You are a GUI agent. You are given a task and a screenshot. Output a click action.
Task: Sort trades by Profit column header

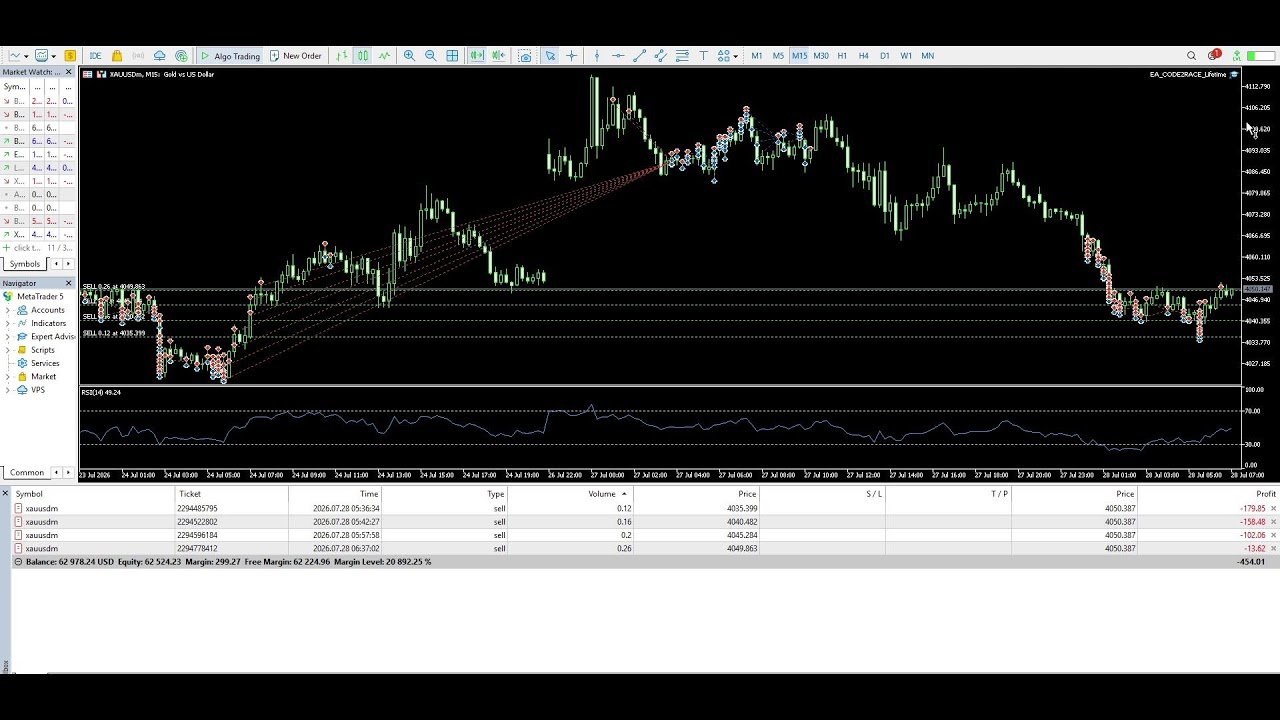1207,494
